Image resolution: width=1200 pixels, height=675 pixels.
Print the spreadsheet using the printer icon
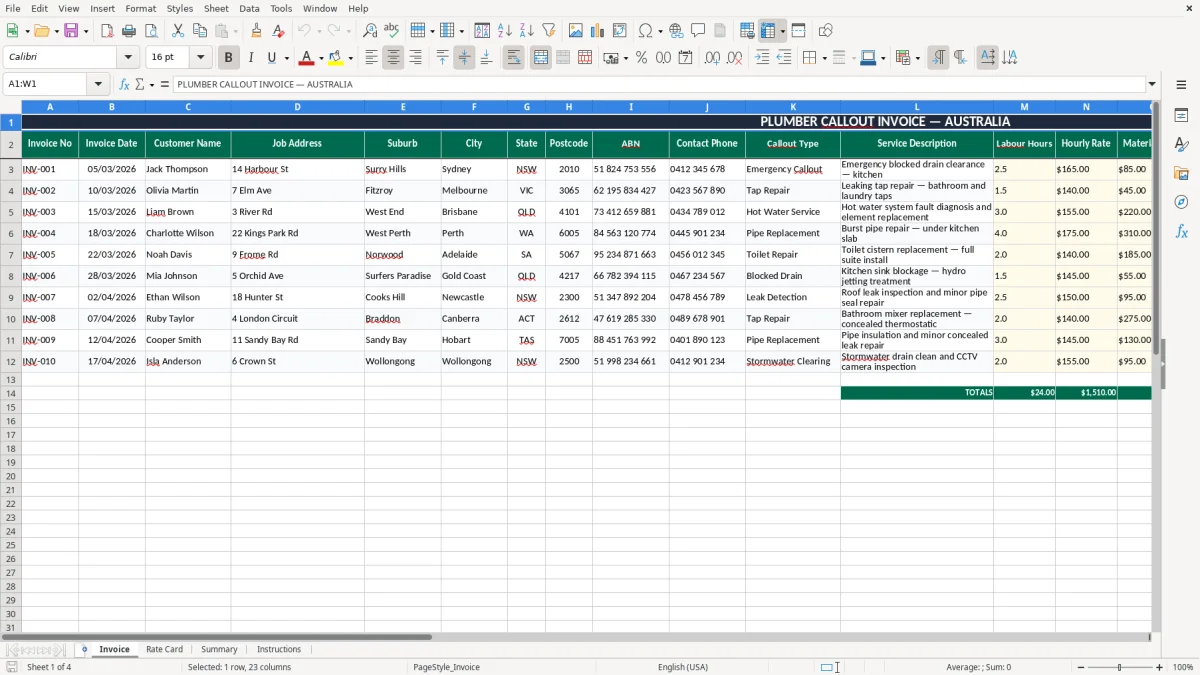tap(129, 31)
